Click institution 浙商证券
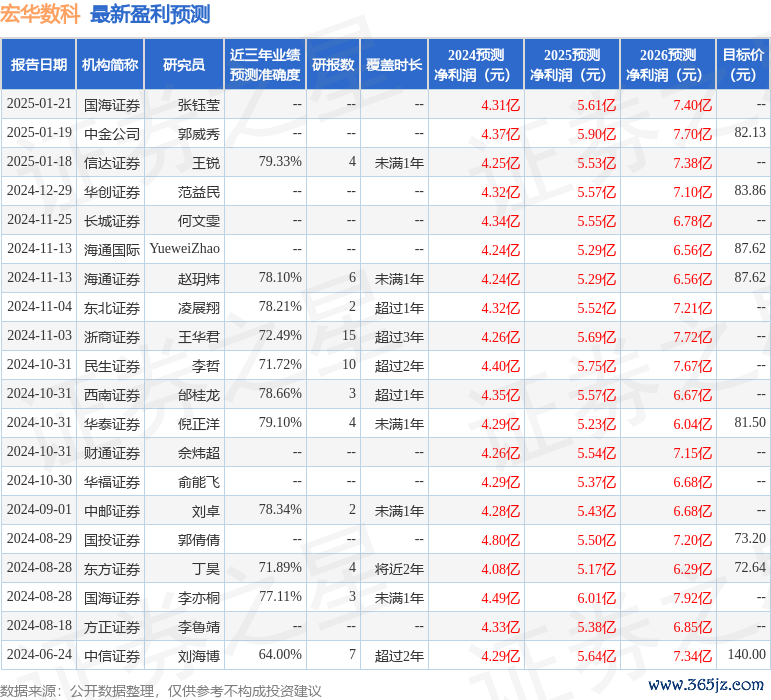 click(x=112, y=337)
